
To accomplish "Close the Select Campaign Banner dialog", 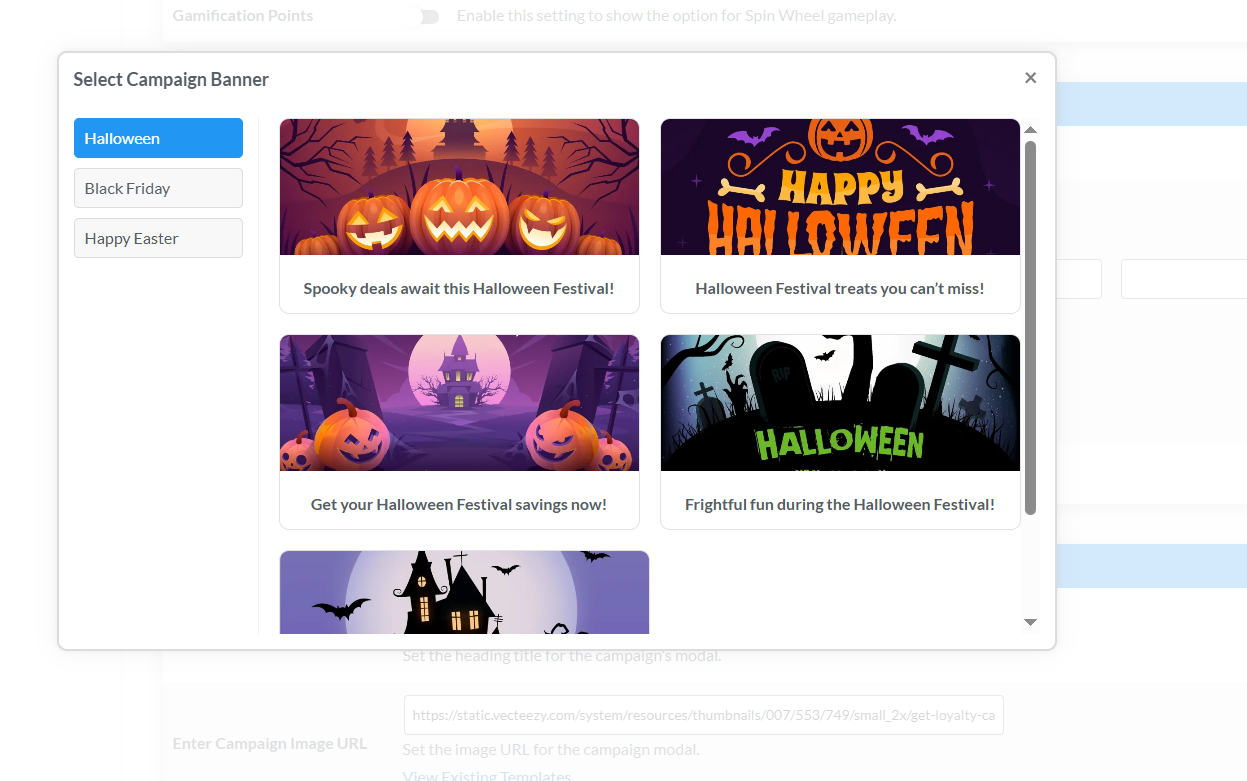I will pyautogui.click(x=1030, y=78).
